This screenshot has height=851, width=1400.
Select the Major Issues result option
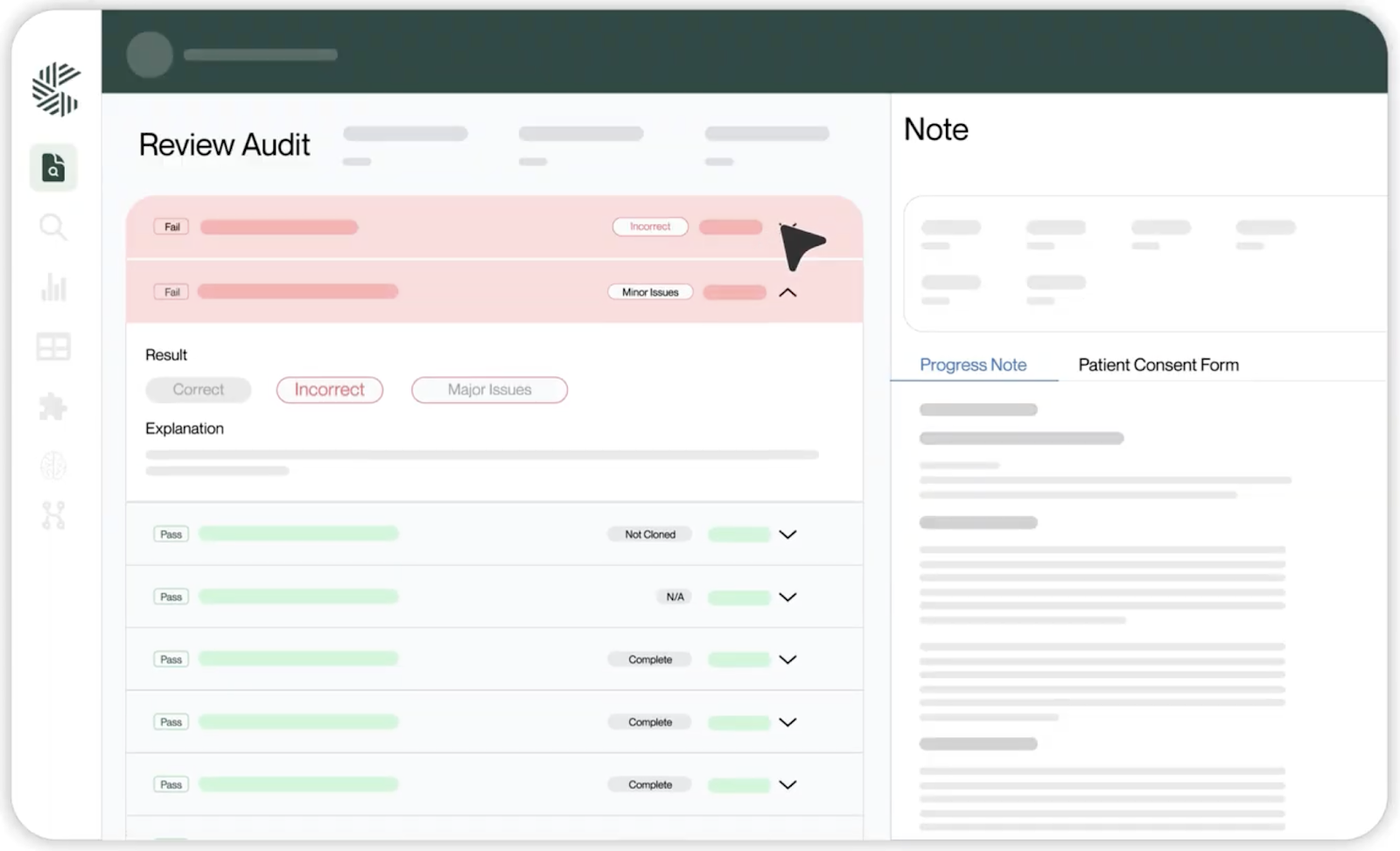pyautogui.click(x=490, y=390)
